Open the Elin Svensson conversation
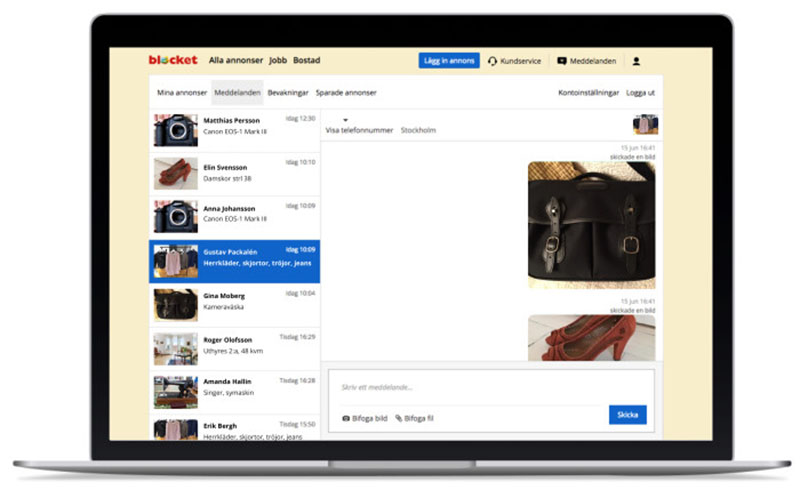Screen dimensions: 800x490 coord(235,174)
